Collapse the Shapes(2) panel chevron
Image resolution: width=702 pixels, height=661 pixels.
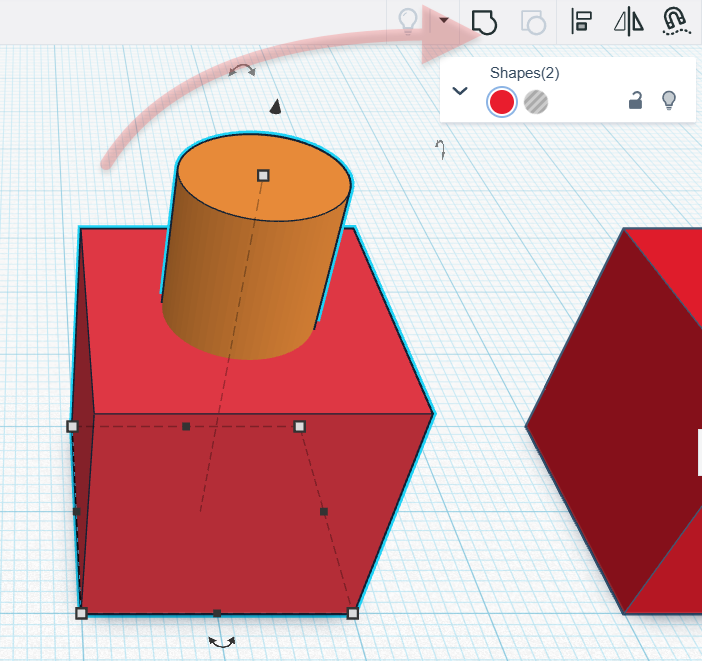tap(460, 91)
